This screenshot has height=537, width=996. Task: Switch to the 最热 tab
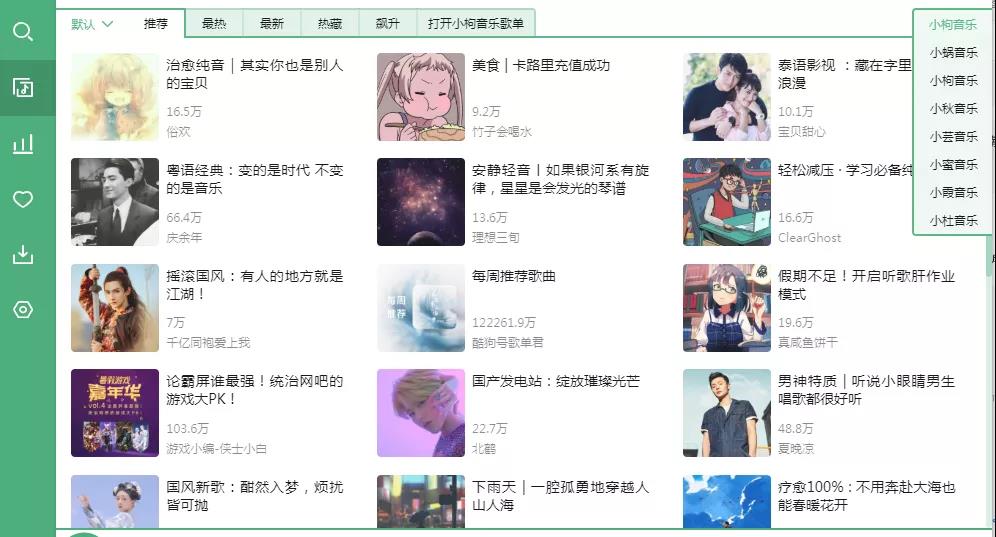[x=214, y=24]
